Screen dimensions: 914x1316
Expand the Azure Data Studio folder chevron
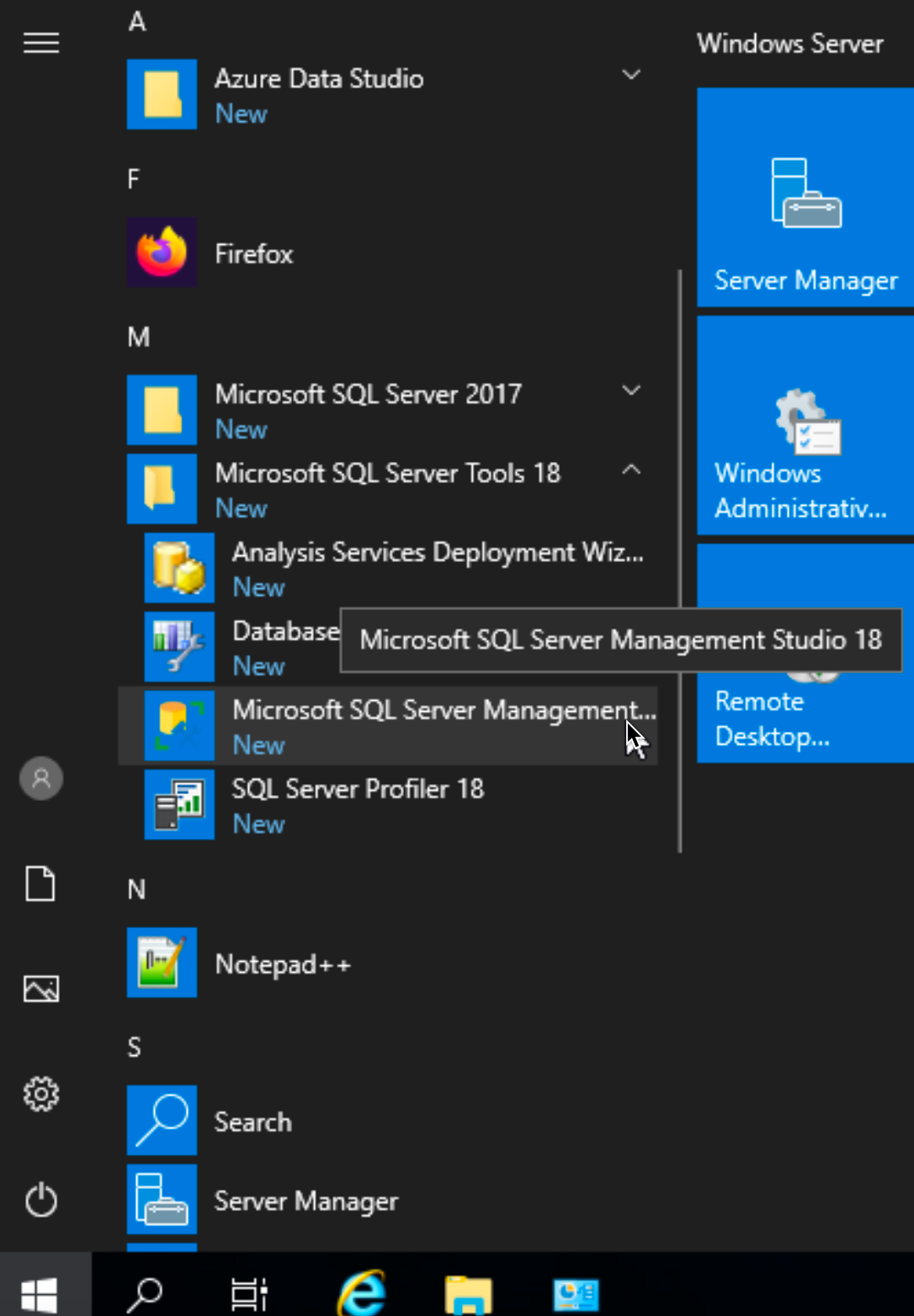[631, 76]
